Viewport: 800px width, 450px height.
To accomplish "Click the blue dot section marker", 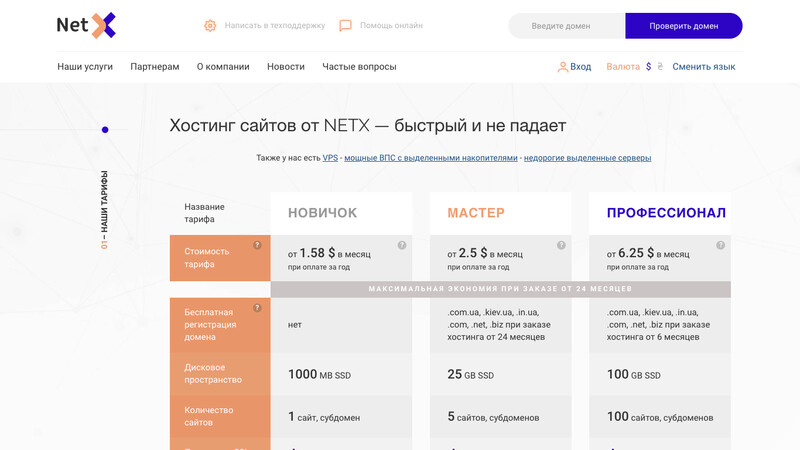I will click(105, 130).
